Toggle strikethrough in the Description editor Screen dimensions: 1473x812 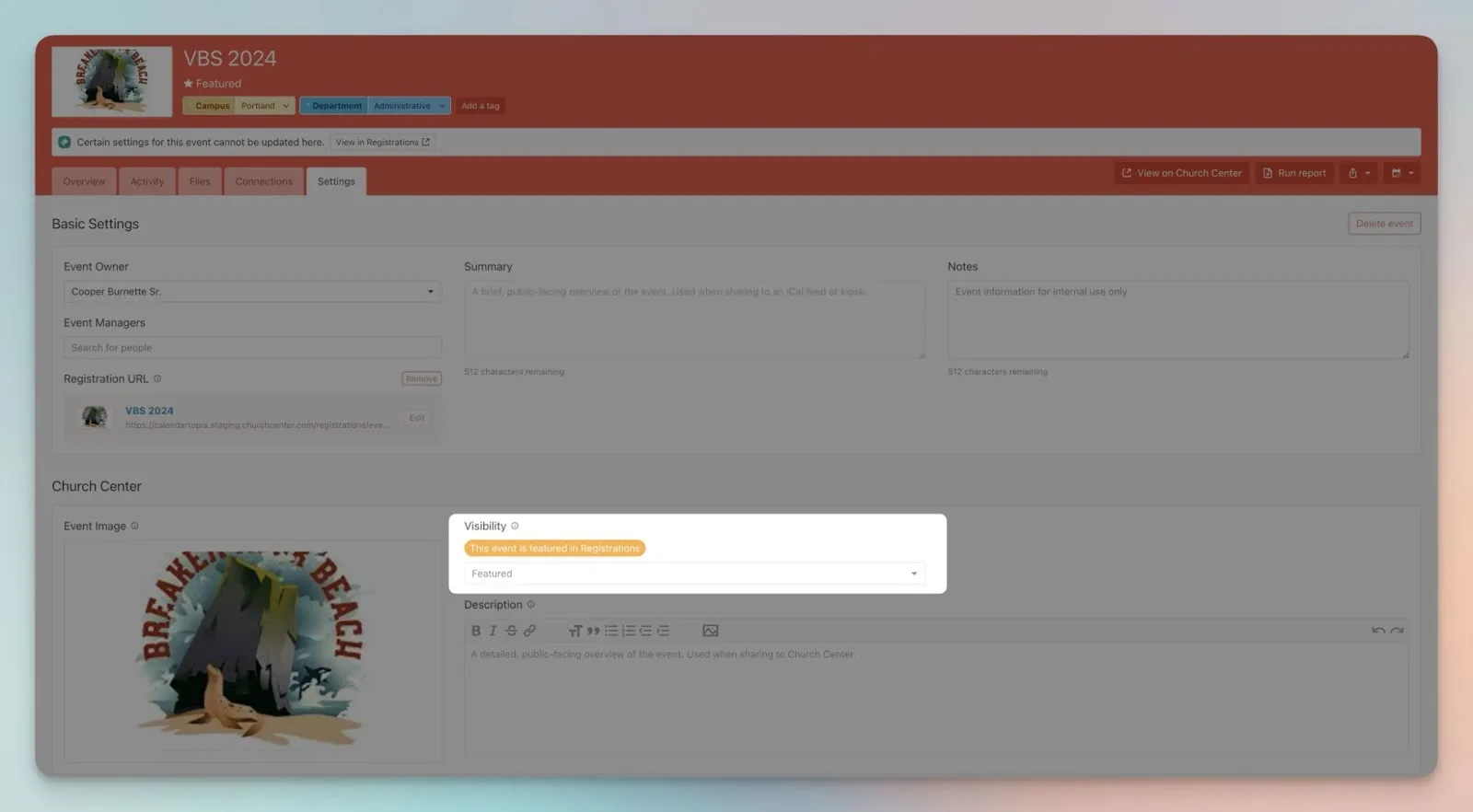pyautogui.click(x=511, y=631)
